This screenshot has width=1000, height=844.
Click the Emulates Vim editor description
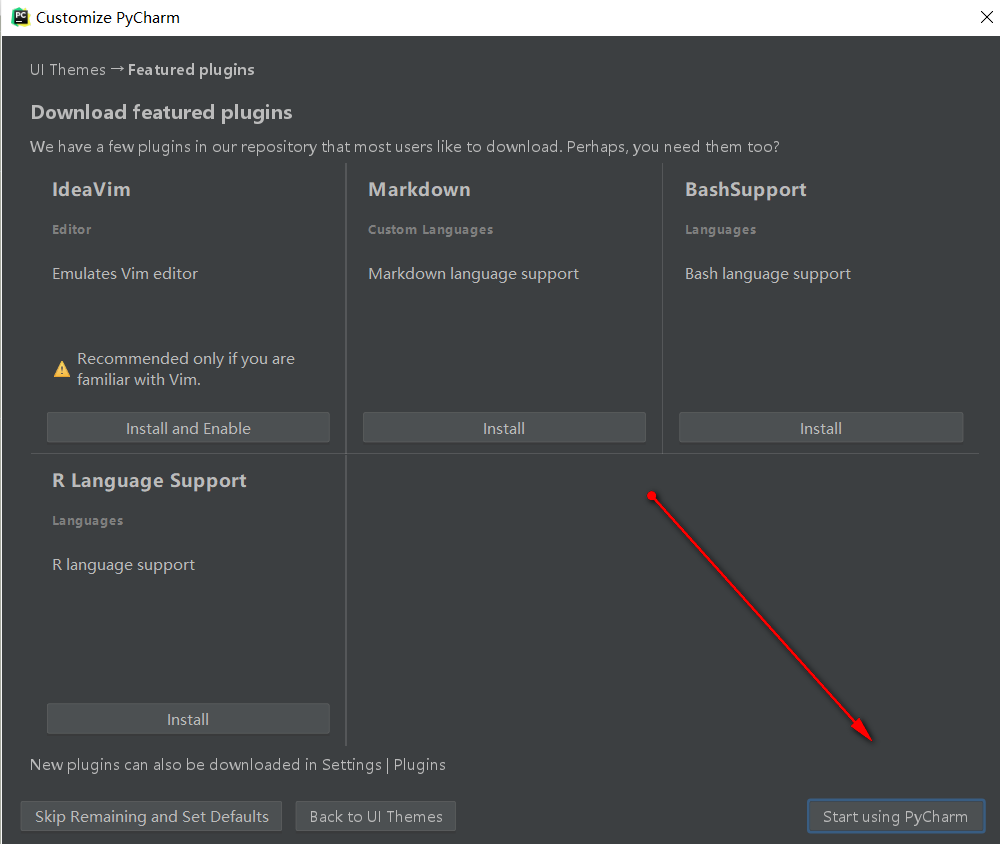125,273
